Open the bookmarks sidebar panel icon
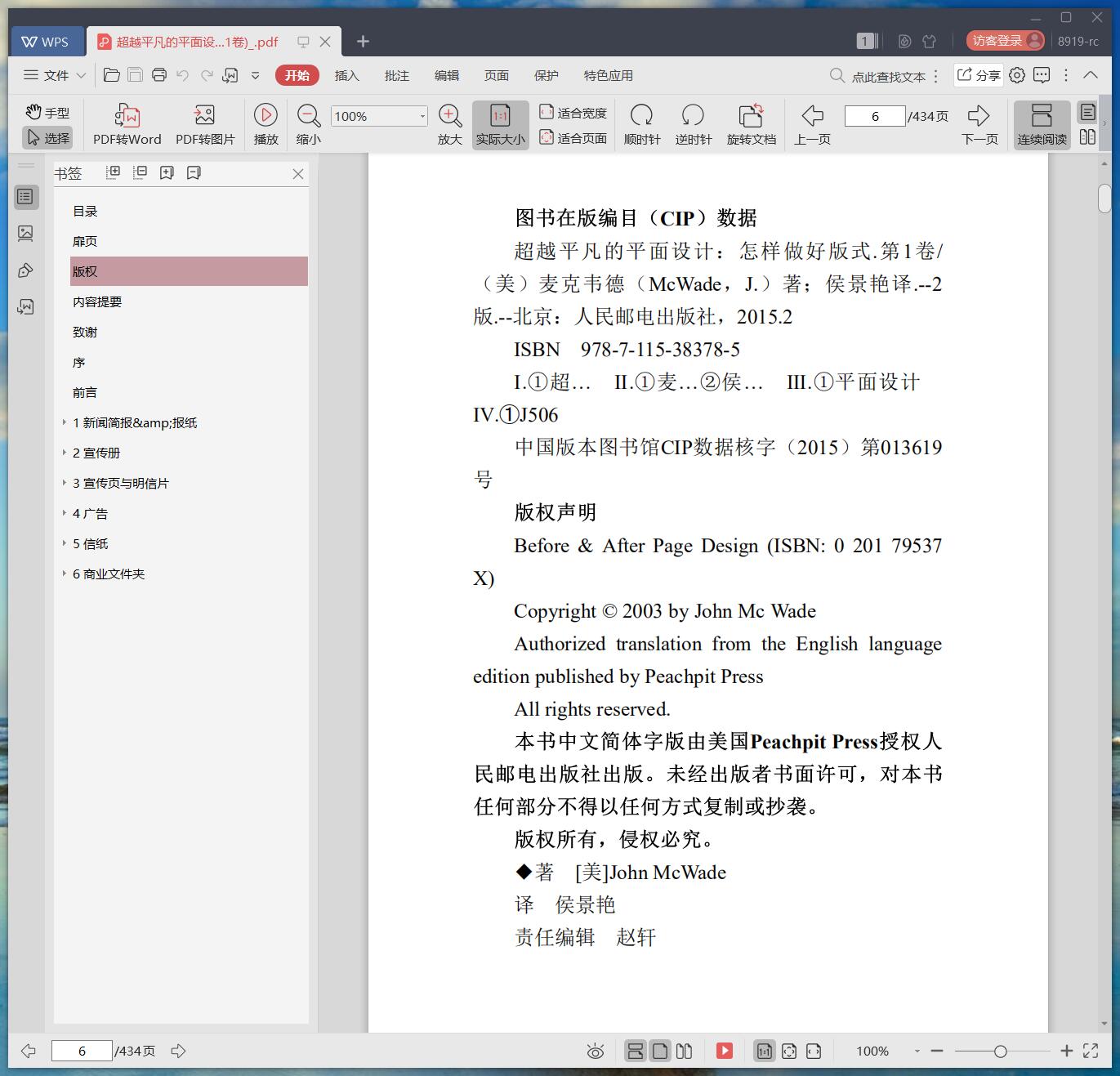The image size is (1120, 1076). click(25, 197)
